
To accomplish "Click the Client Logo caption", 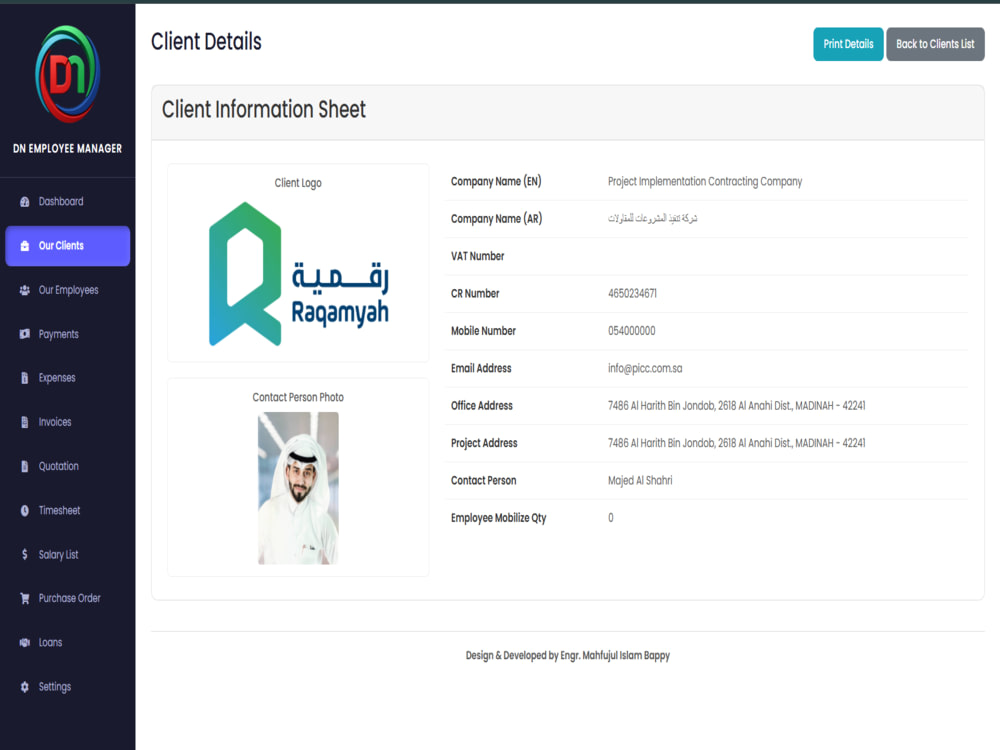I will [x=298, y=183].
